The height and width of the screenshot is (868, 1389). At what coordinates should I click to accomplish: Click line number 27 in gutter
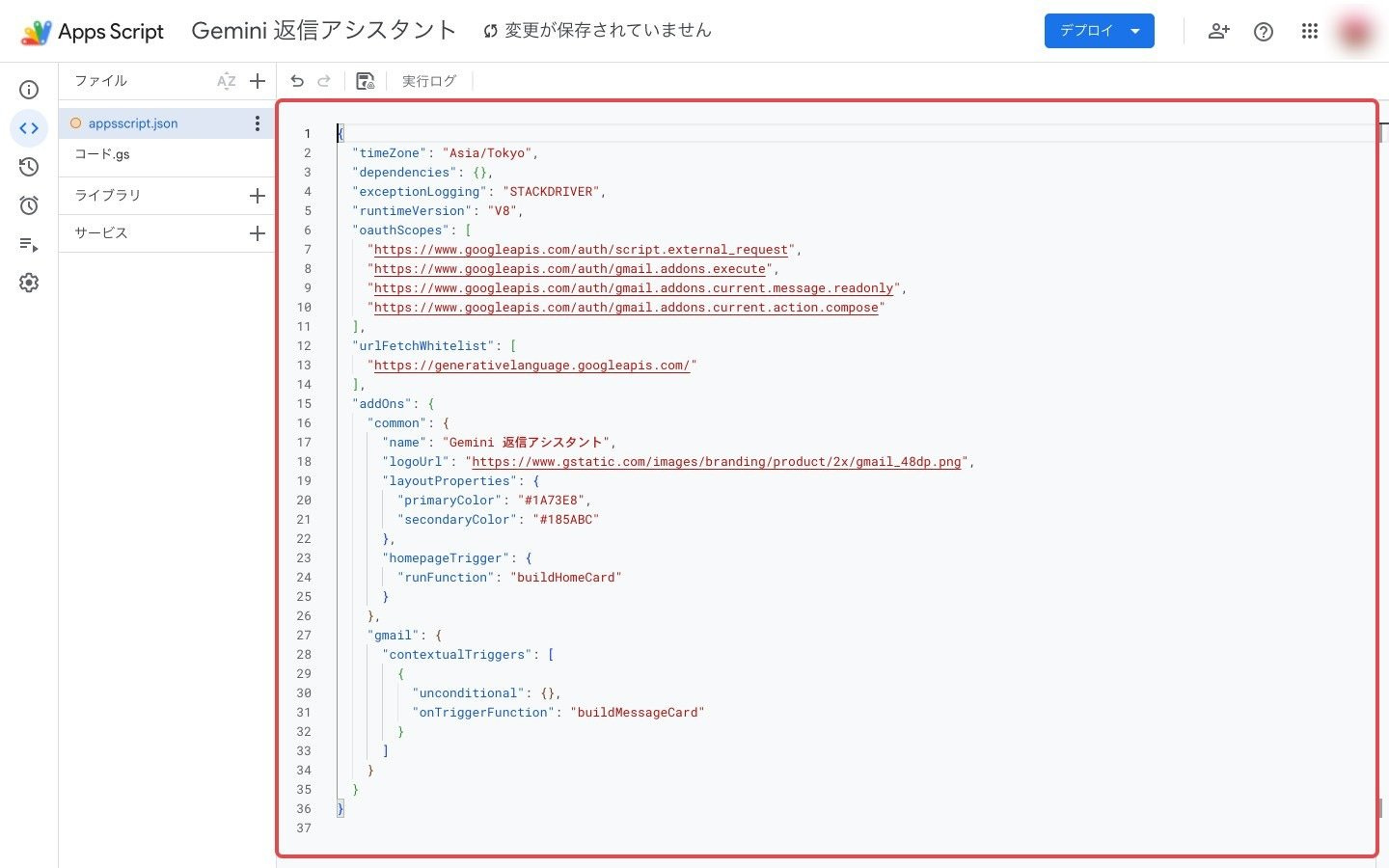304,636
